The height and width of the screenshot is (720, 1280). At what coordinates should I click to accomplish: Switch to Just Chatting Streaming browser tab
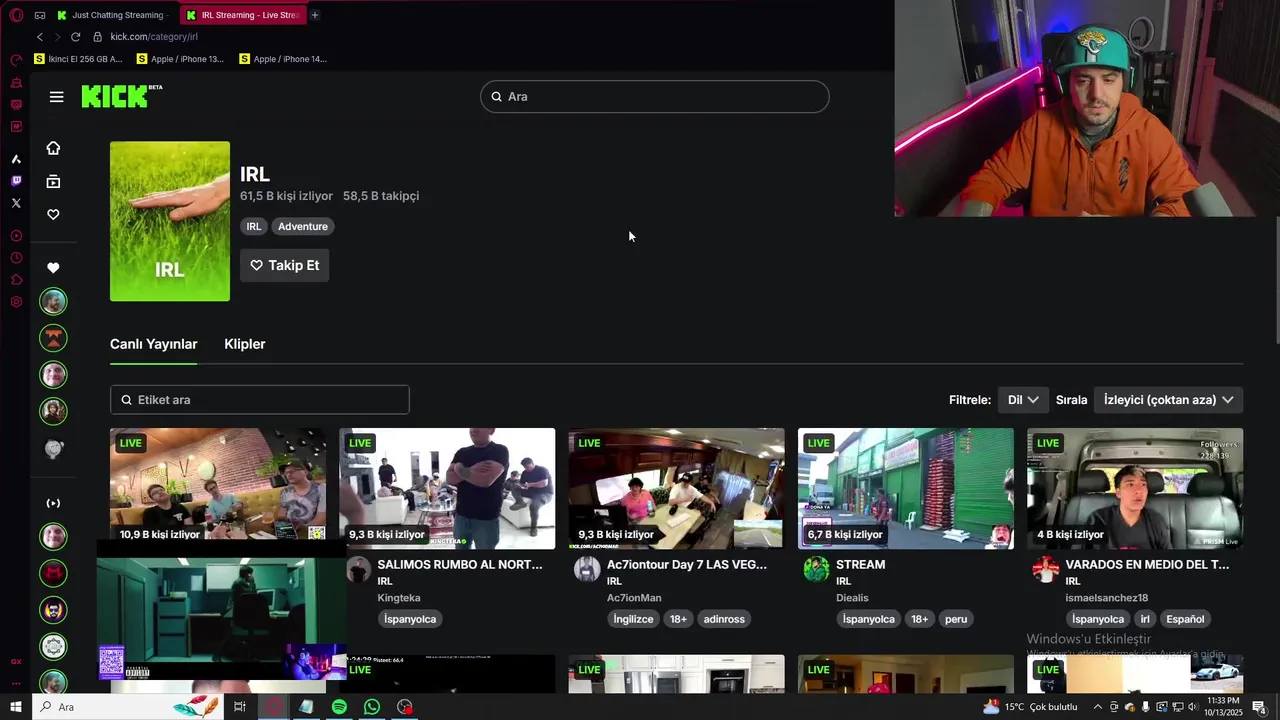[x=111, y=15]
